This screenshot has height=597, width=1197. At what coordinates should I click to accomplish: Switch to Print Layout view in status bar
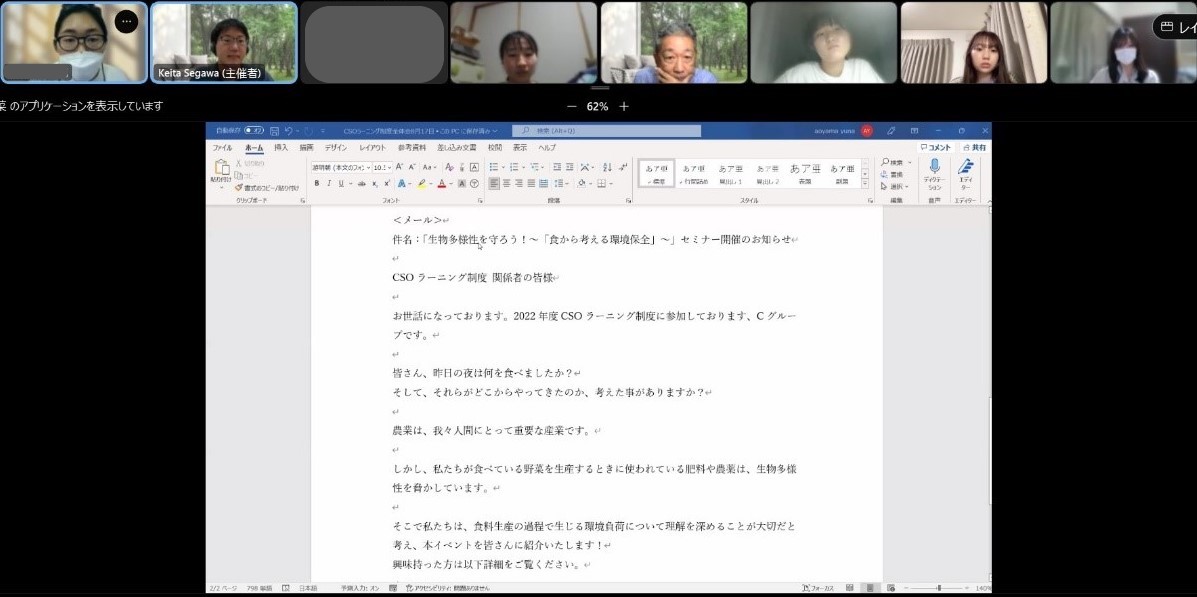[x=870, y=588]
